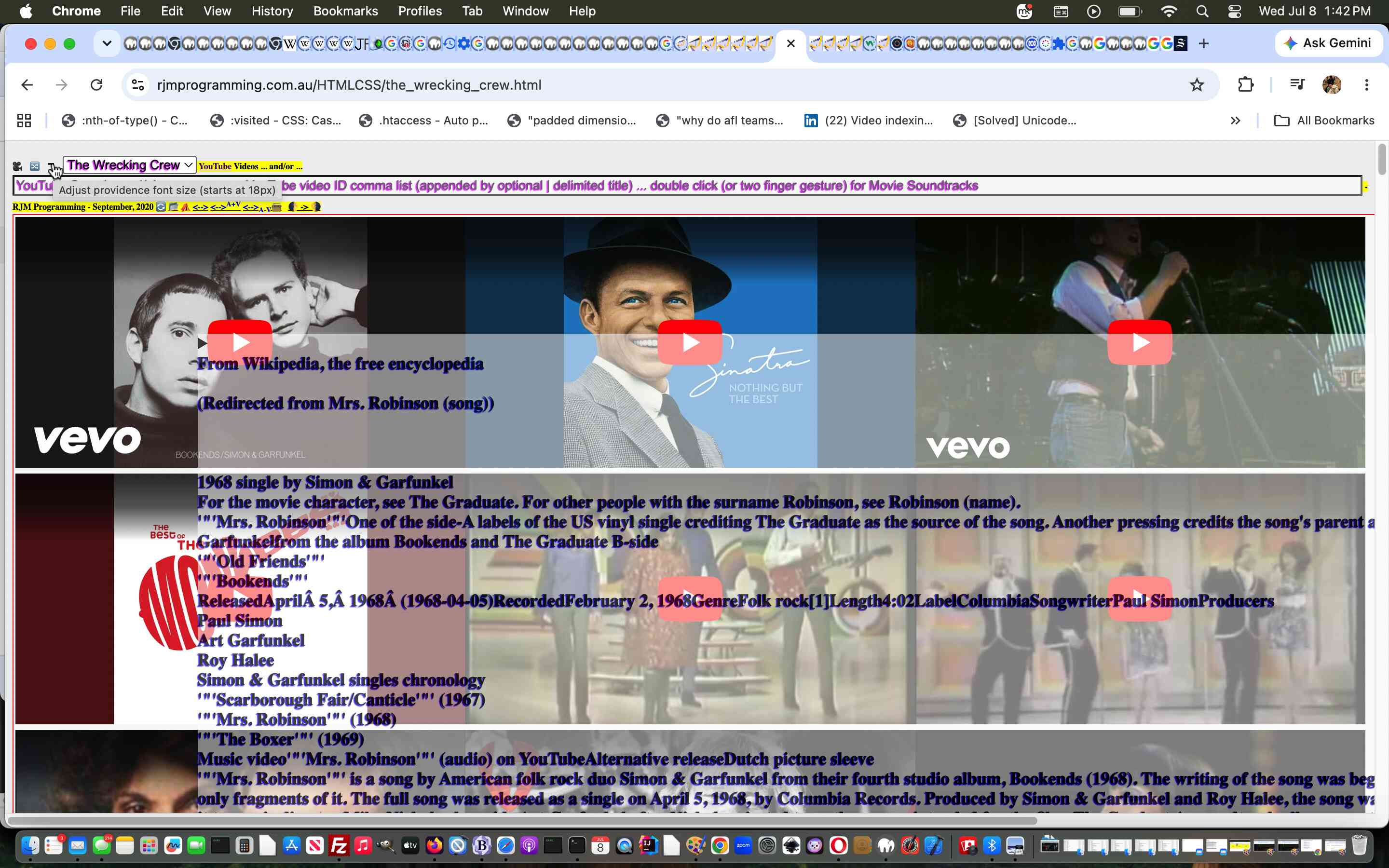Viewport: 1389px width, 868px height.
Task: Open the History menu
Action: click(272, 11)
